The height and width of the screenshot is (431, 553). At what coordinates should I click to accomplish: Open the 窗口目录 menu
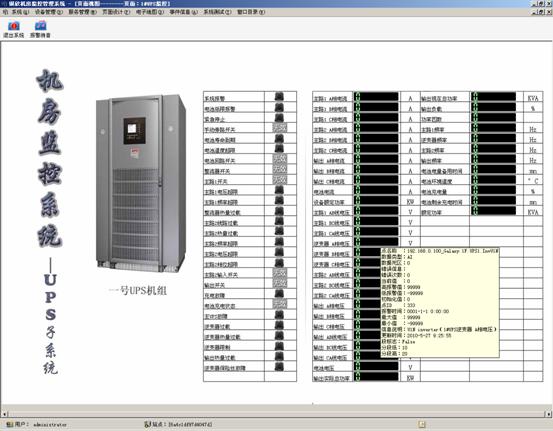(x=251, y=12)
